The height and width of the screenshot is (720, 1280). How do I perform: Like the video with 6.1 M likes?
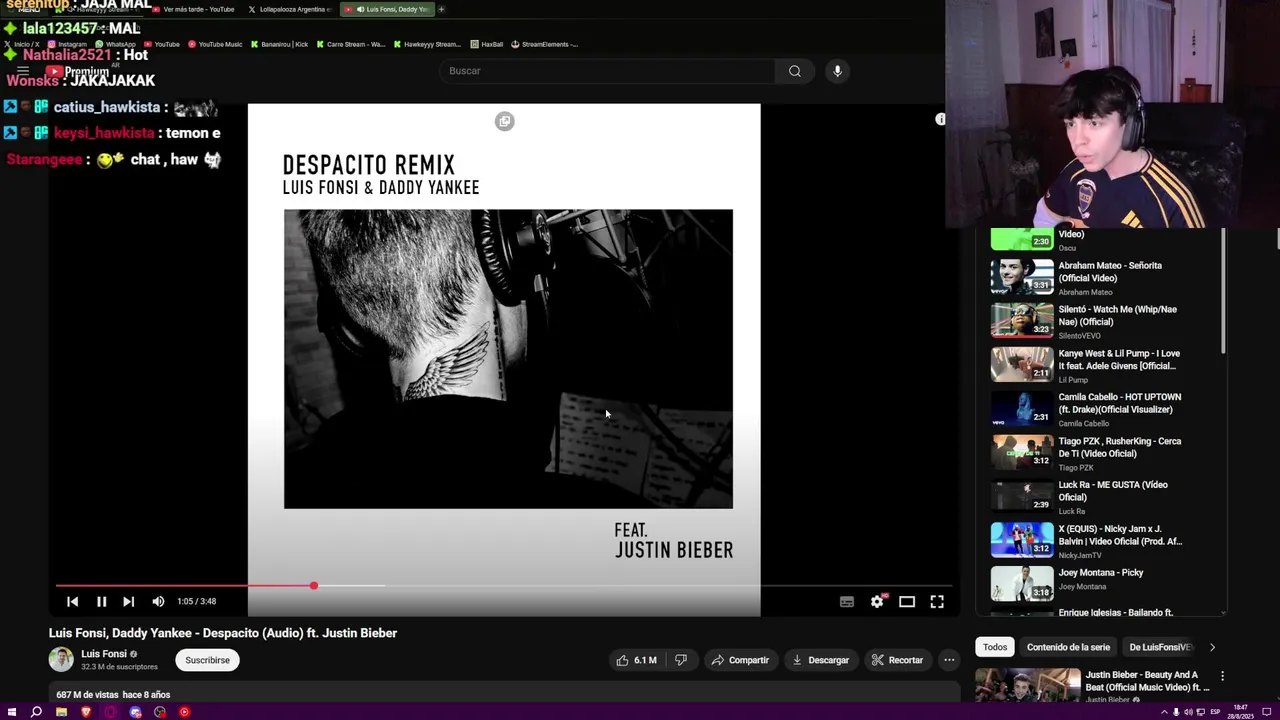[x=635, y=660]
